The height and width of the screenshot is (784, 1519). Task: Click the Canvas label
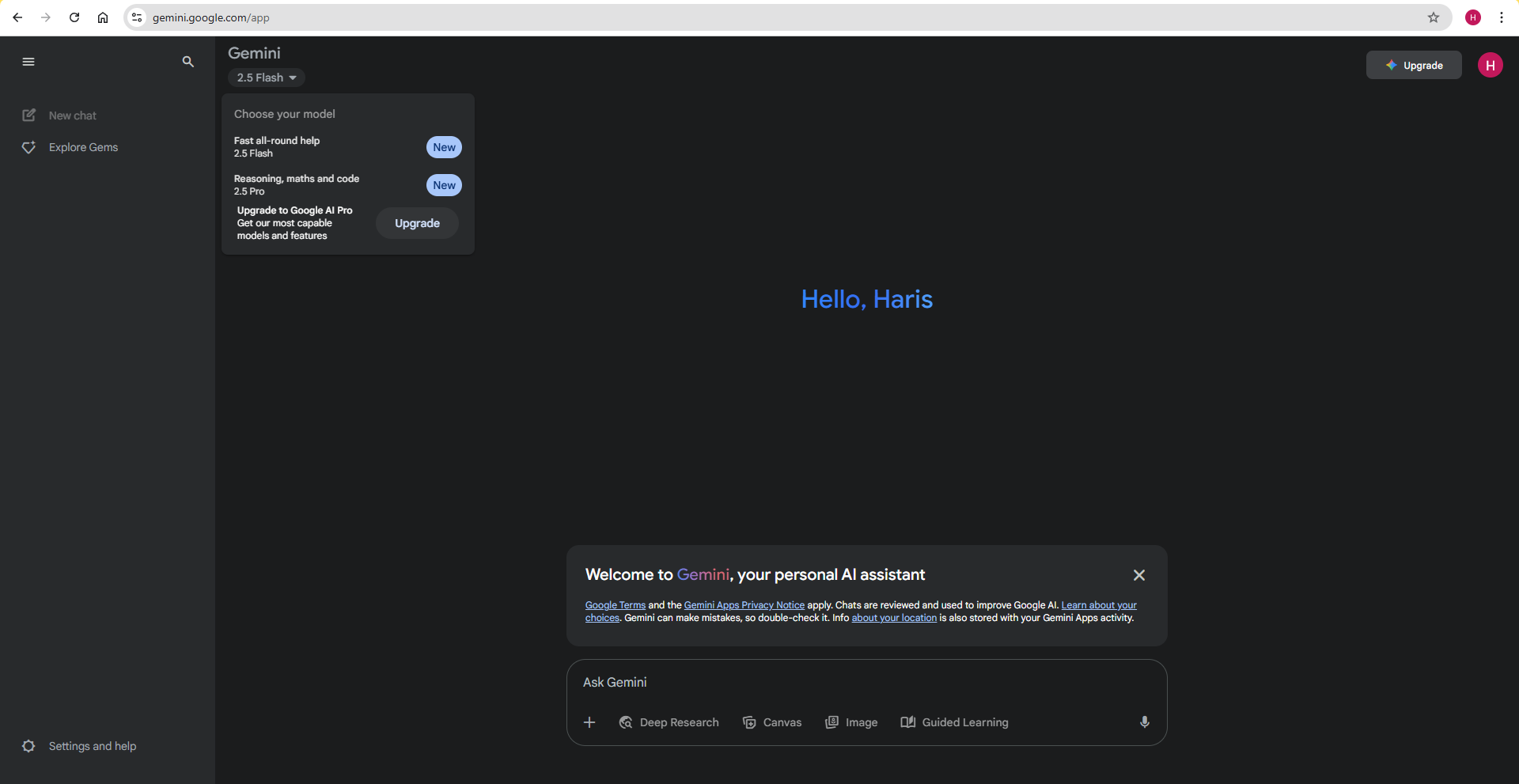click(x=782, y=722)
